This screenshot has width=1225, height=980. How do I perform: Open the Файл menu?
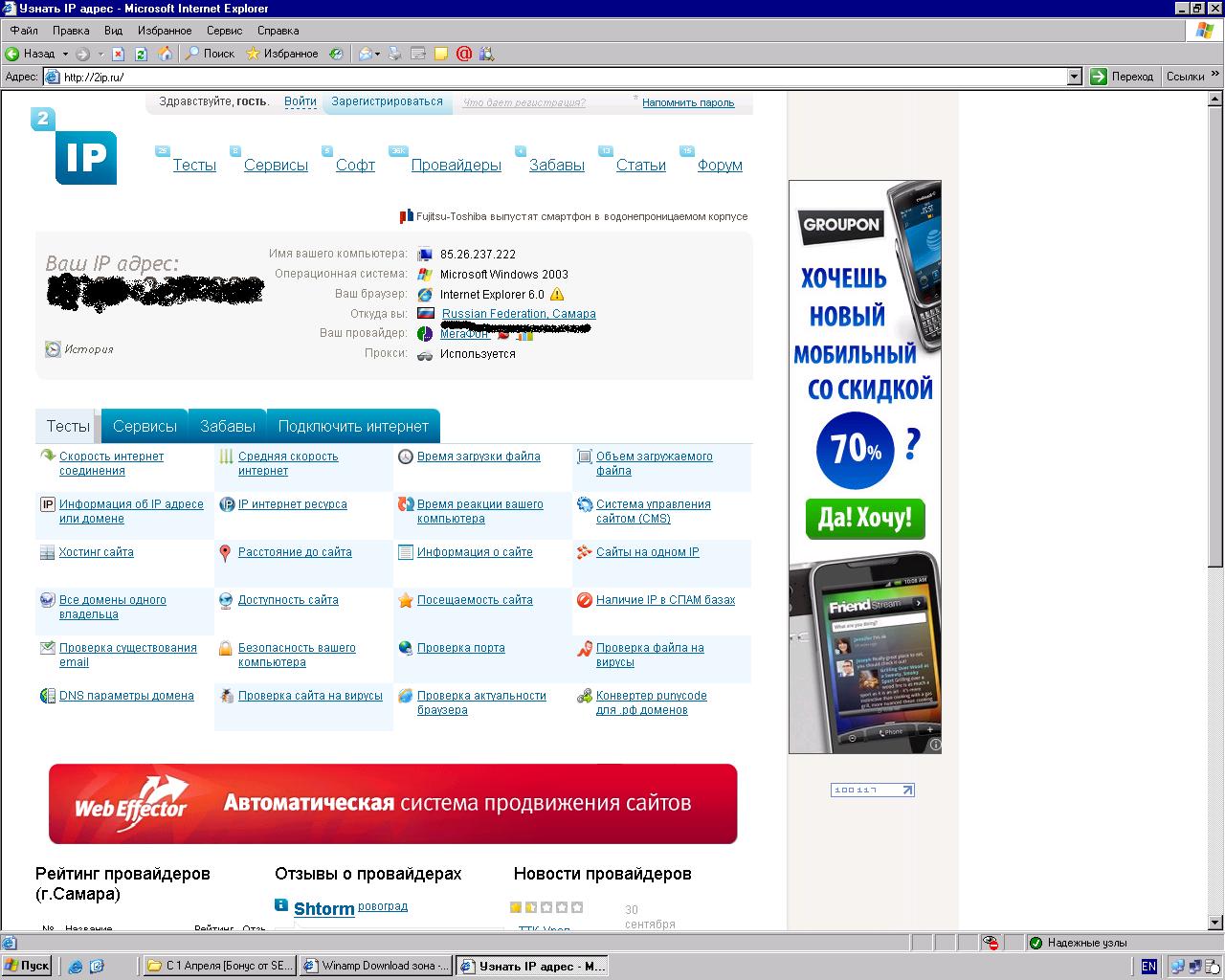[x=24, y=31]
